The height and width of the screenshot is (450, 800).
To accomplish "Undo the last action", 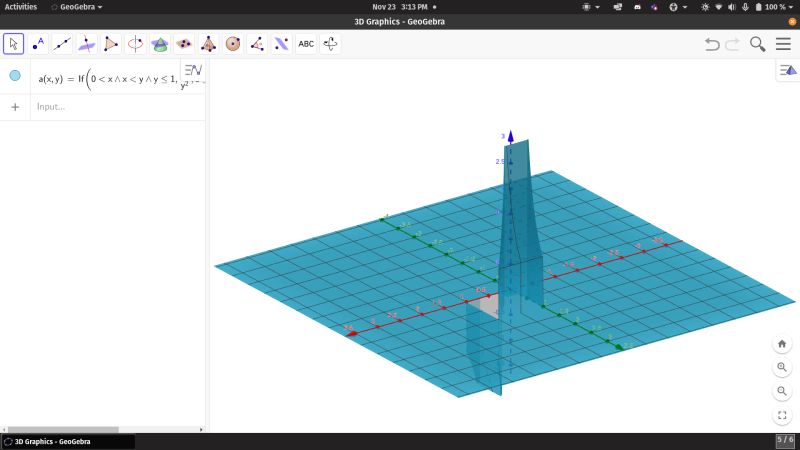I will [x=712, y=44].
